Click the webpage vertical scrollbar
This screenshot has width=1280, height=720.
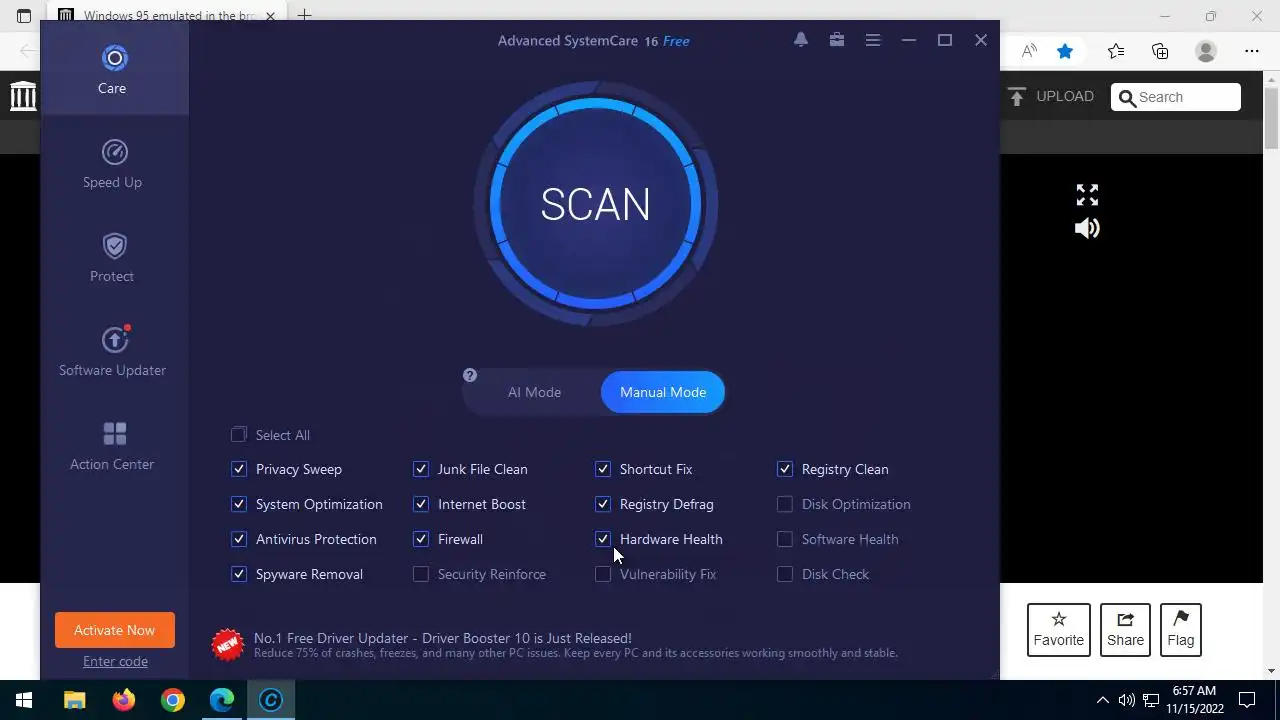coord(1271,118)
